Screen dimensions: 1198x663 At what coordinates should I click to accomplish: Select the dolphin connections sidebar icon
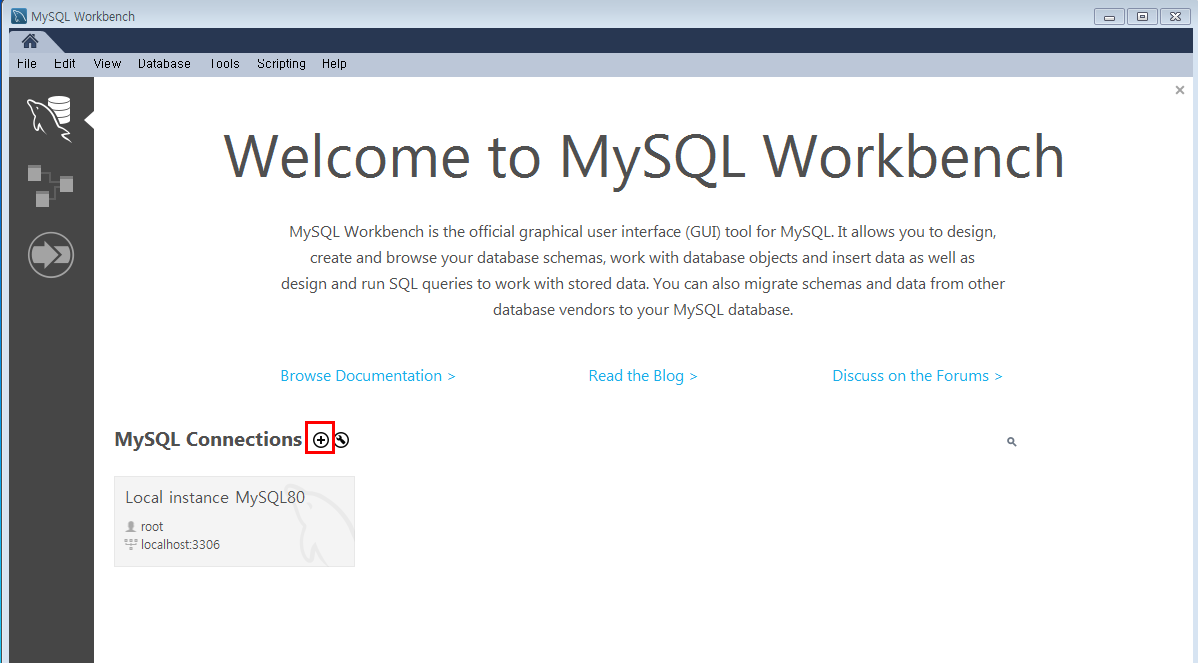[x=50, y=118]
